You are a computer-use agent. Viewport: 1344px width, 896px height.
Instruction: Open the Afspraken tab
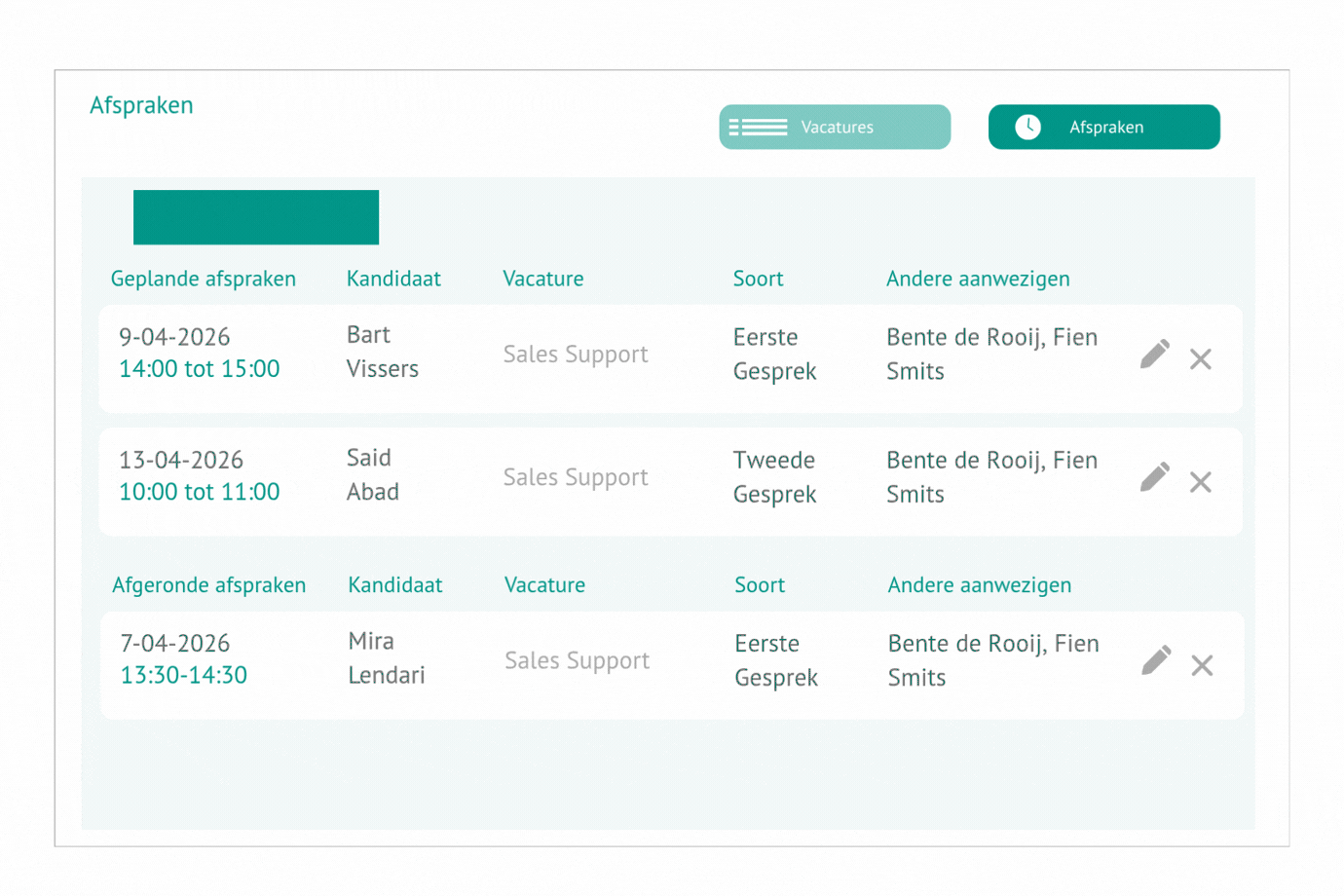1103,128
